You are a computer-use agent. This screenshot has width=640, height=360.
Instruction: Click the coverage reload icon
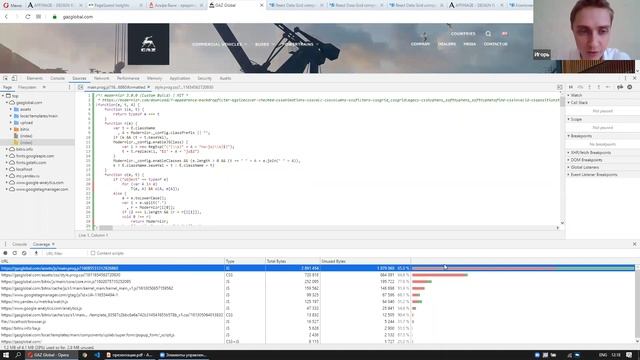point(15,253)
